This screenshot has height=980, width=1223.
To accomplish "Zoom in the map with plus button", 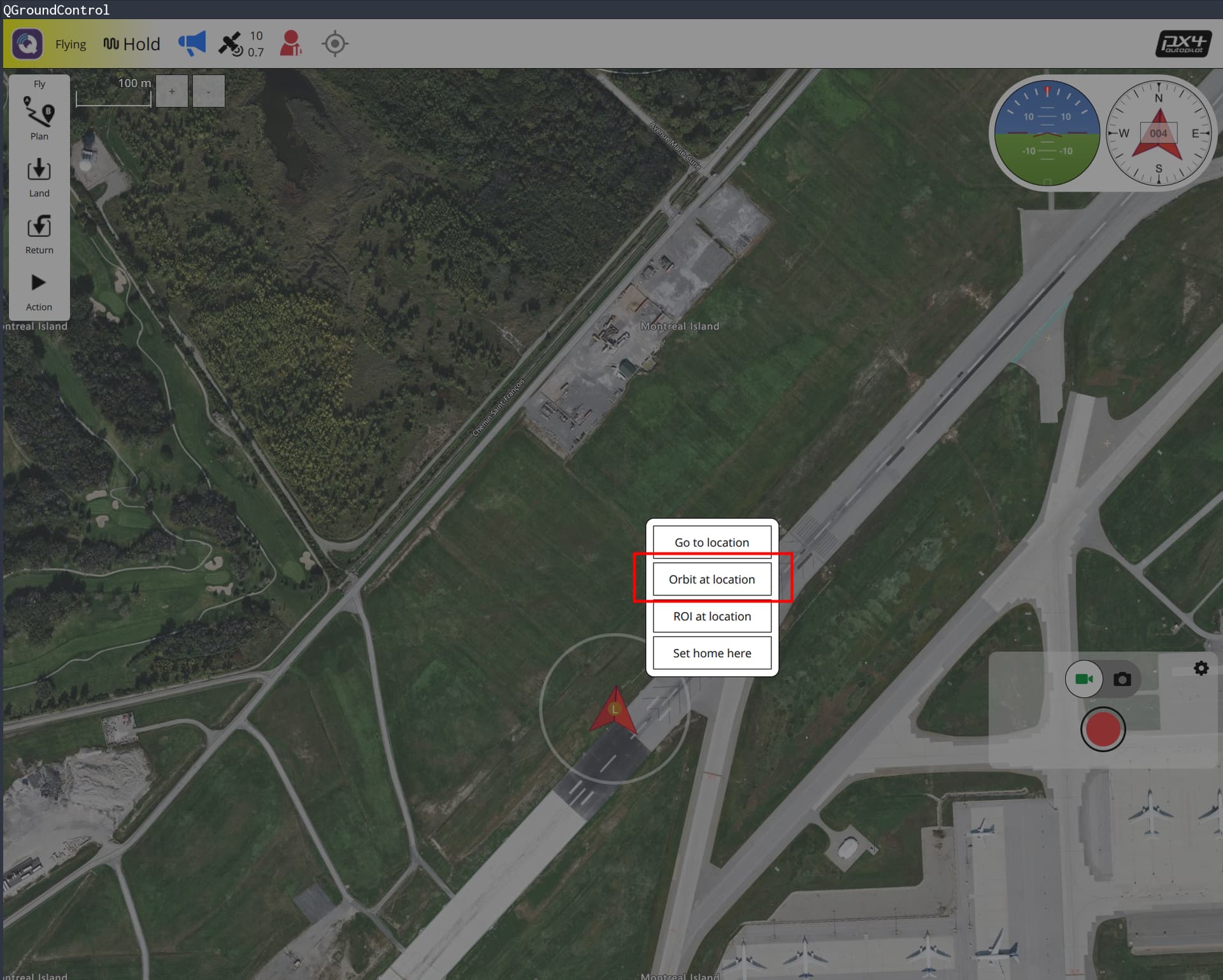I will pos(171,91).
